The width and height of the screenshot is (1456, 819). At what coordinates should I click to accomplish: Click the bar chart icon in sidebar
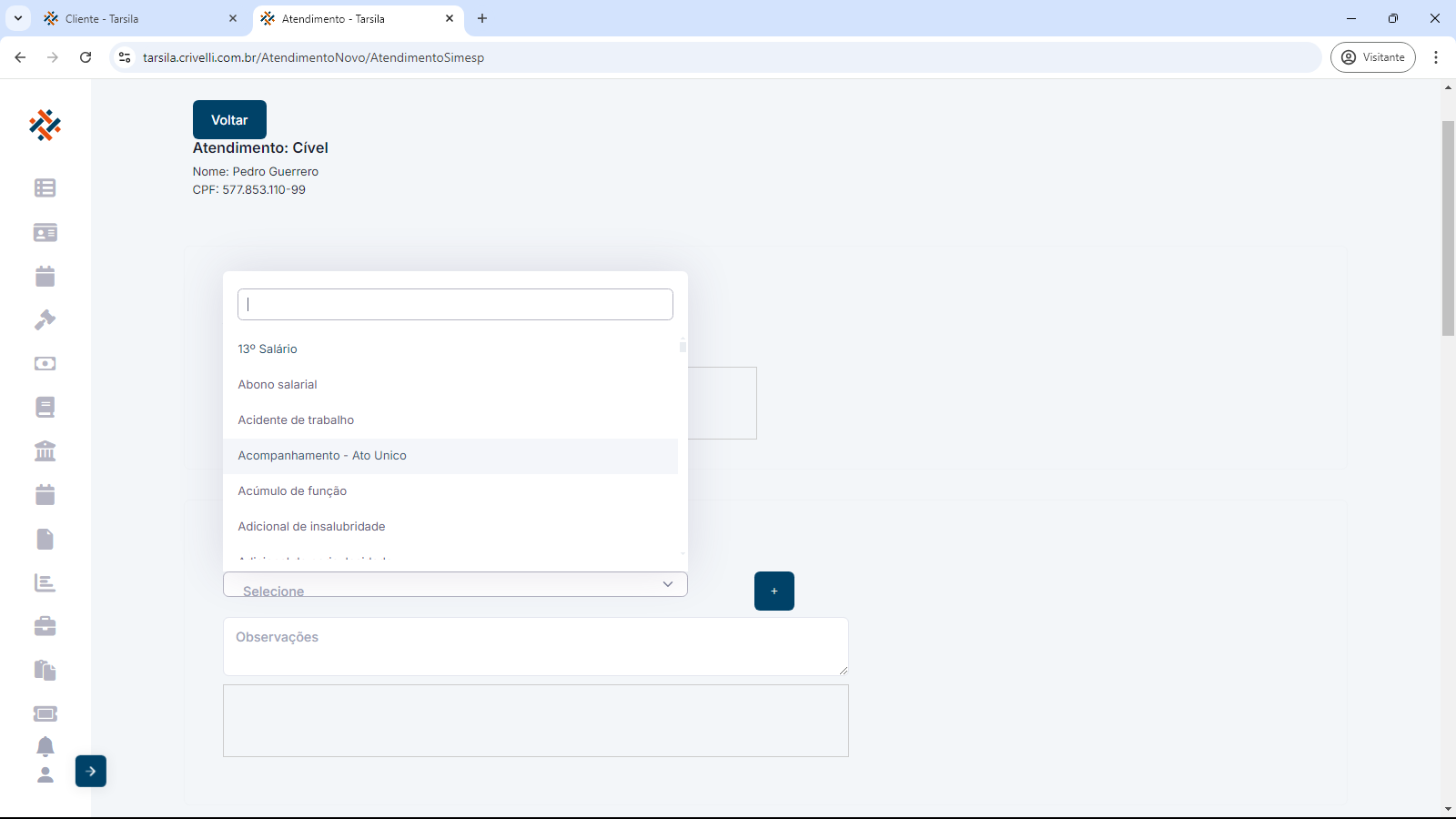(x=45, y=582)
